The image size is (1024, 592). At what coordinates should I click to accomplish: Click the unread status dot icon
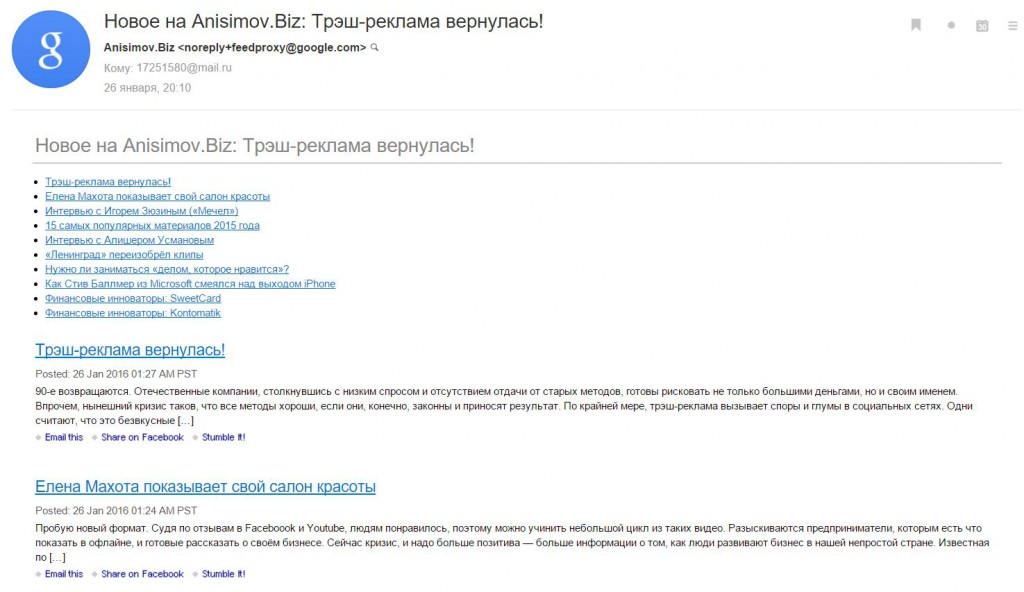(x=951, y=25)
